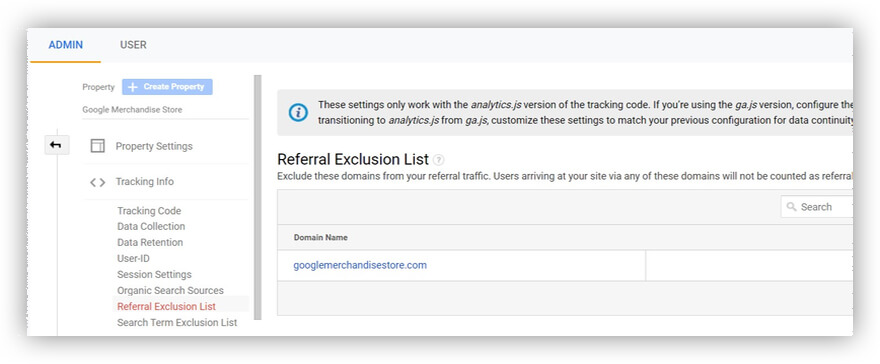Screen dimensions: 880x364
Task: Click the Search input field
Action: click(x=817, y=207)
